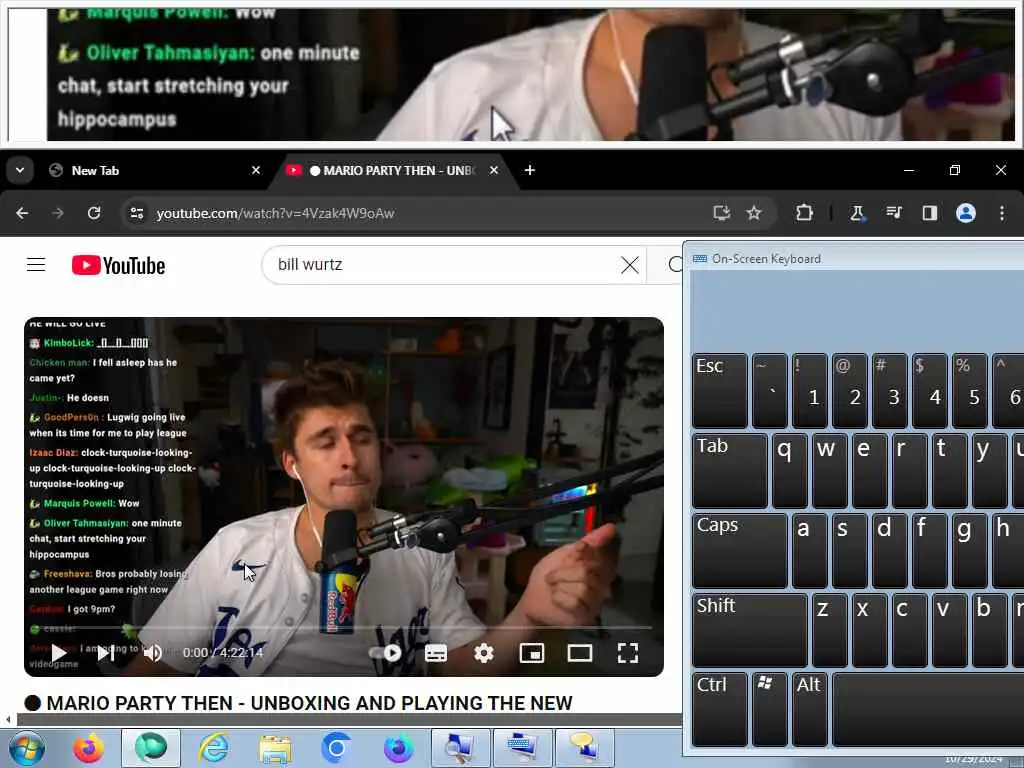Click the q key on On-Screen Keyboard
Viewport: 1024px width, 768px height.
(x=790, y=471)
